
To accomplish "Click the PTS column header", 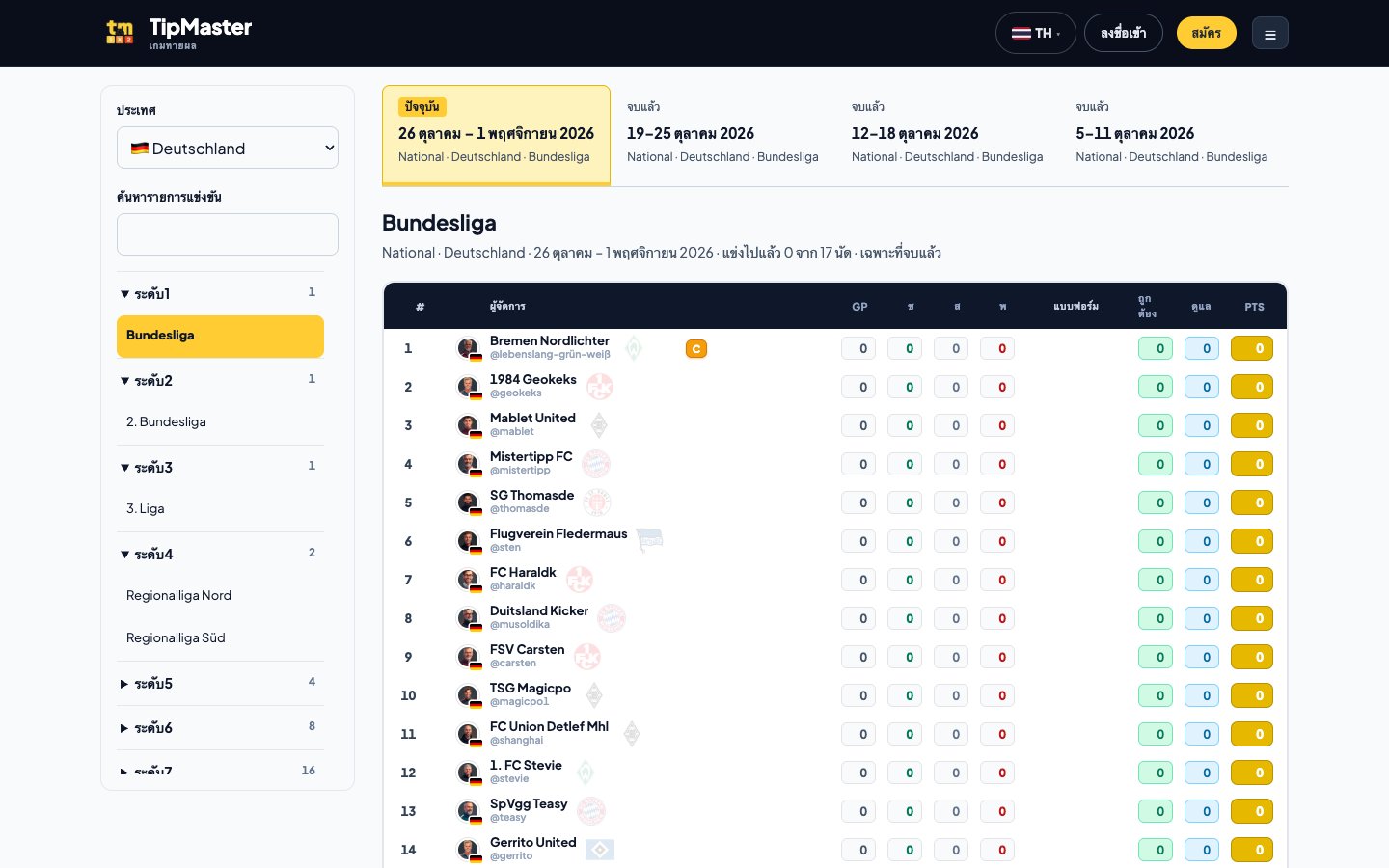I will [x=1254, y=307].
